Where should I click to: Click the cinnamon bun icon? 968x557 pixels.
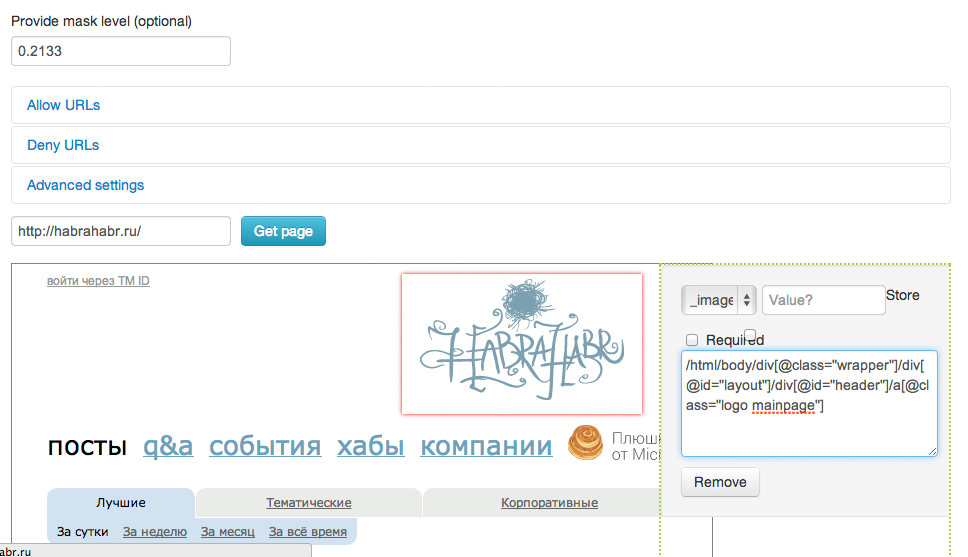tap(585, 443)
